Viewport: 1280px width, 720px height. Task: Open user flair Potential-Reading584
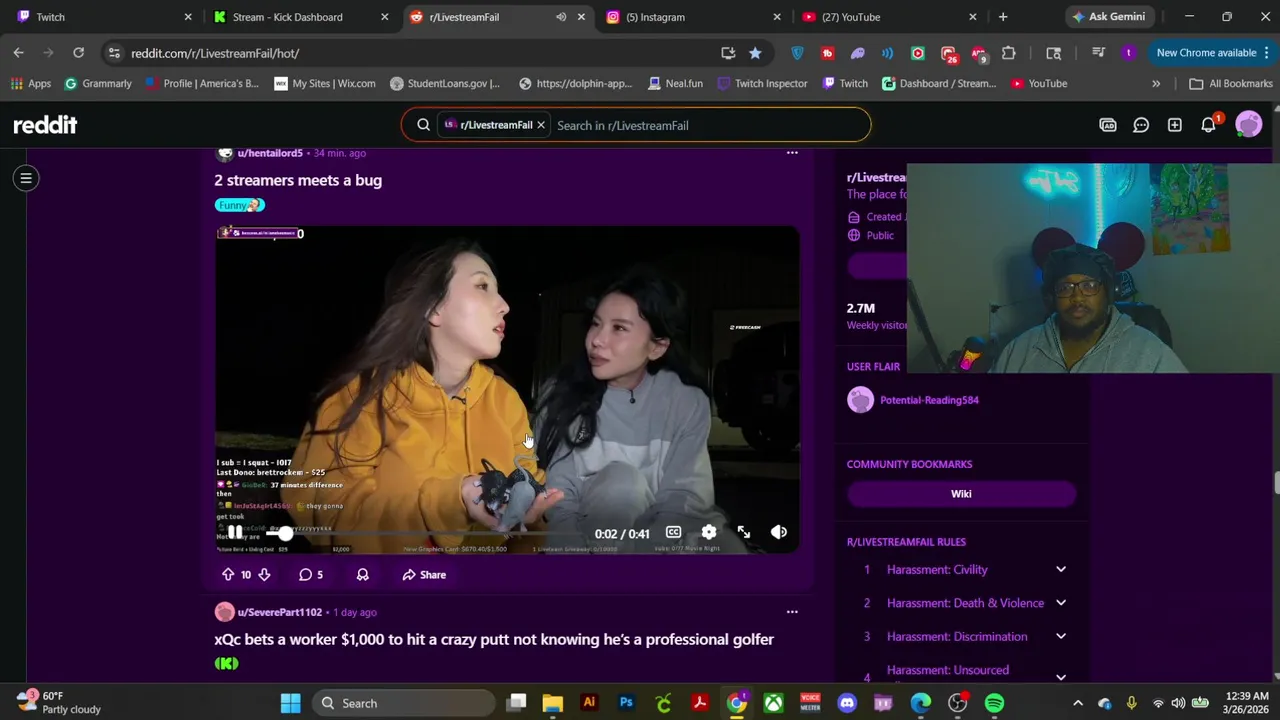tap(929, 400)
